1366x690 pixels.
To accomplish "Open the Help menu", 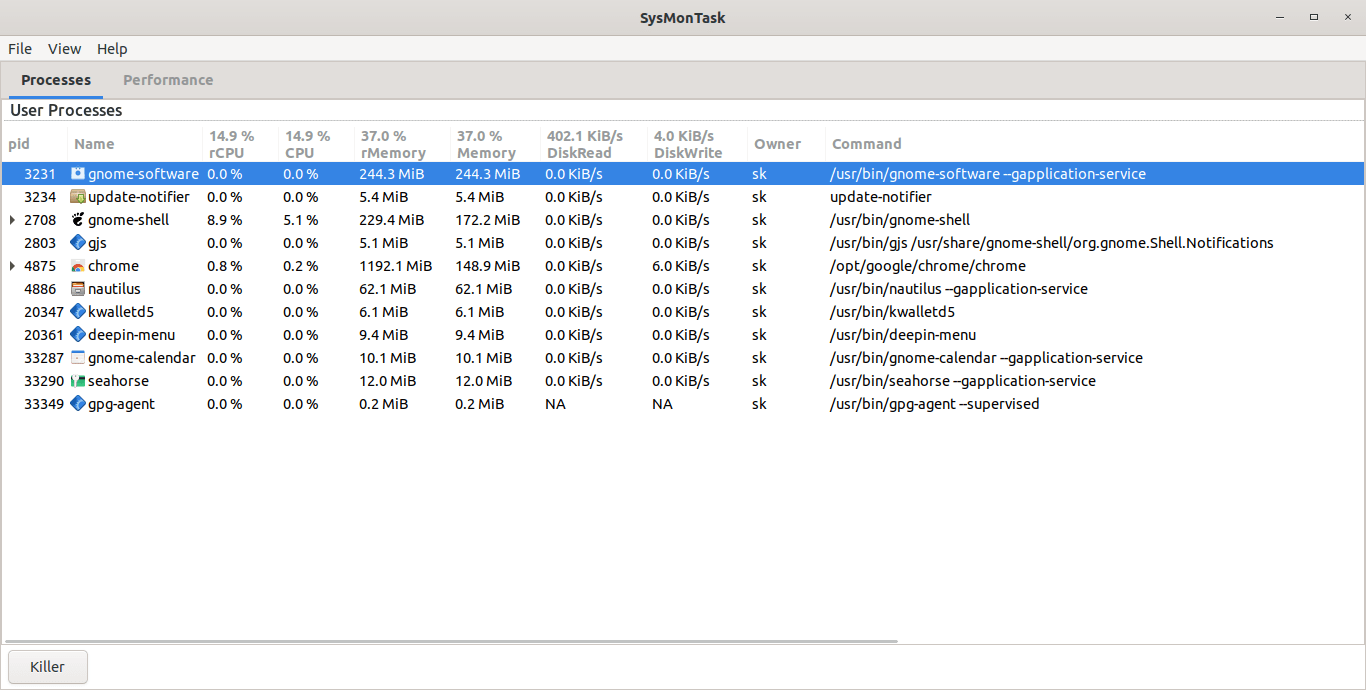I will coord(112,49).
